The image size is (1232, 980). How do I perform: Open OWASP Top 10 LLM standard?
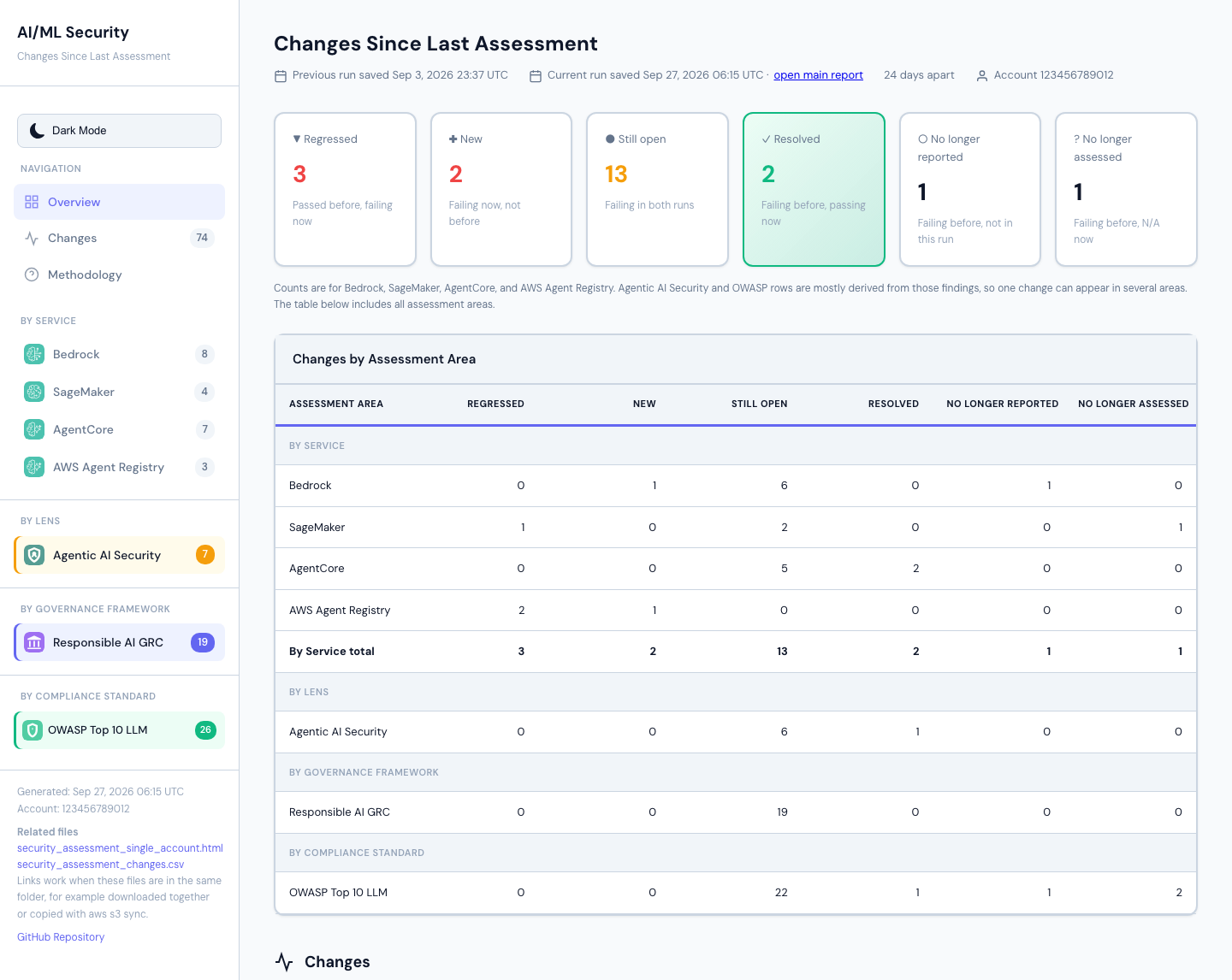[x=119, y=730]
